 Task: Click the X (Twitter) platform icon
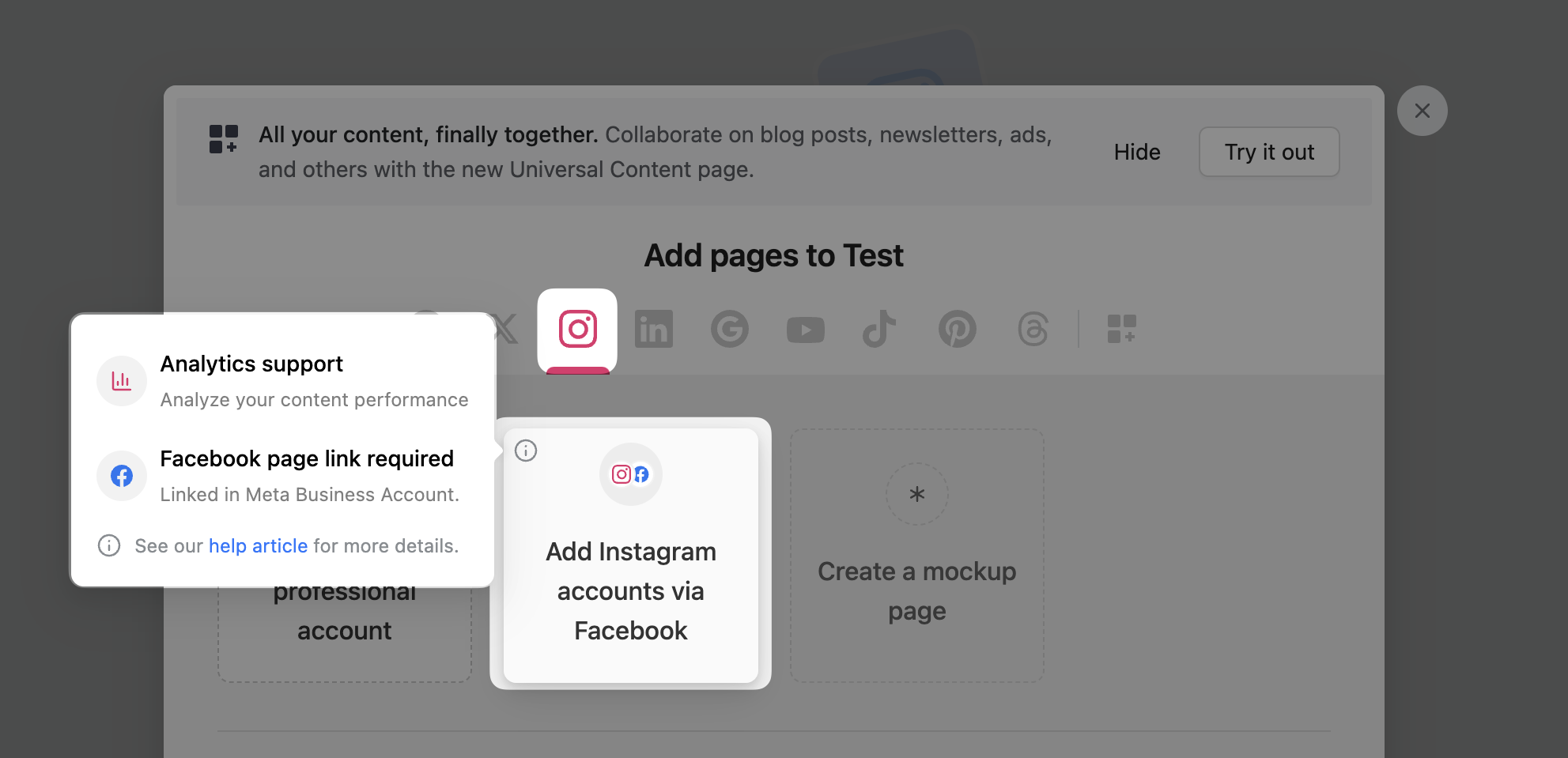(x=506, y=330)
